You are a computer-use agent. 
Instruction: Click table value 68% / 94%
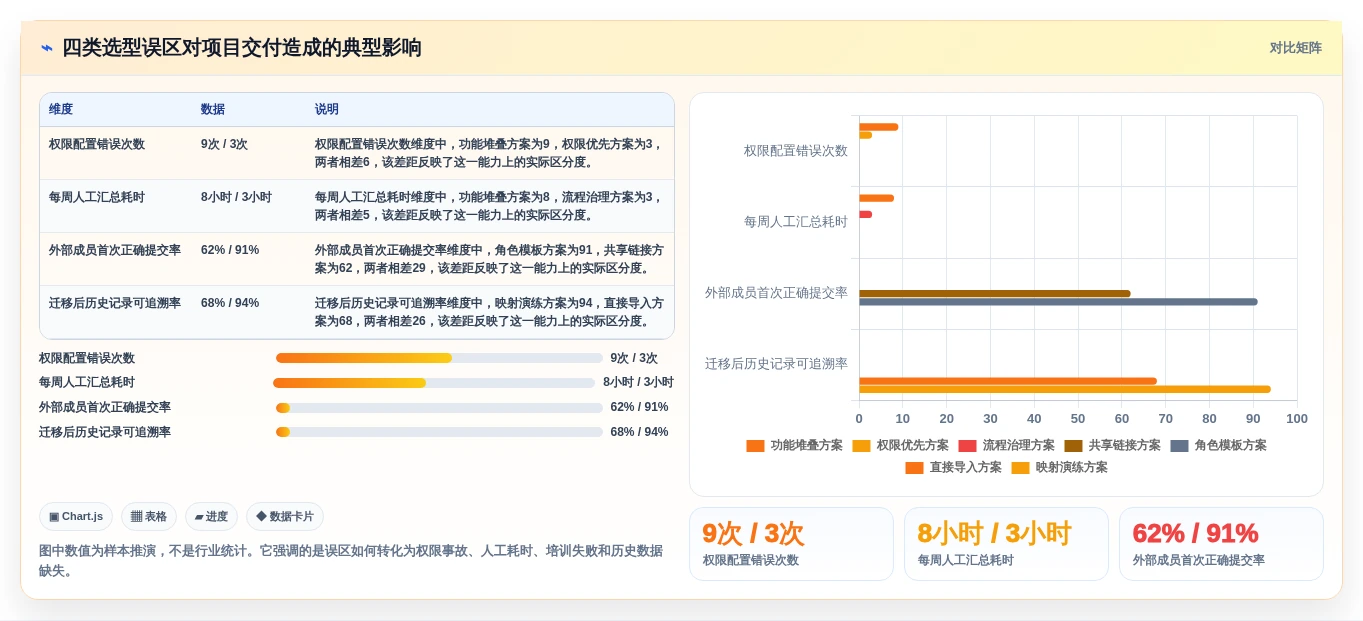click(x=230, y=303)
